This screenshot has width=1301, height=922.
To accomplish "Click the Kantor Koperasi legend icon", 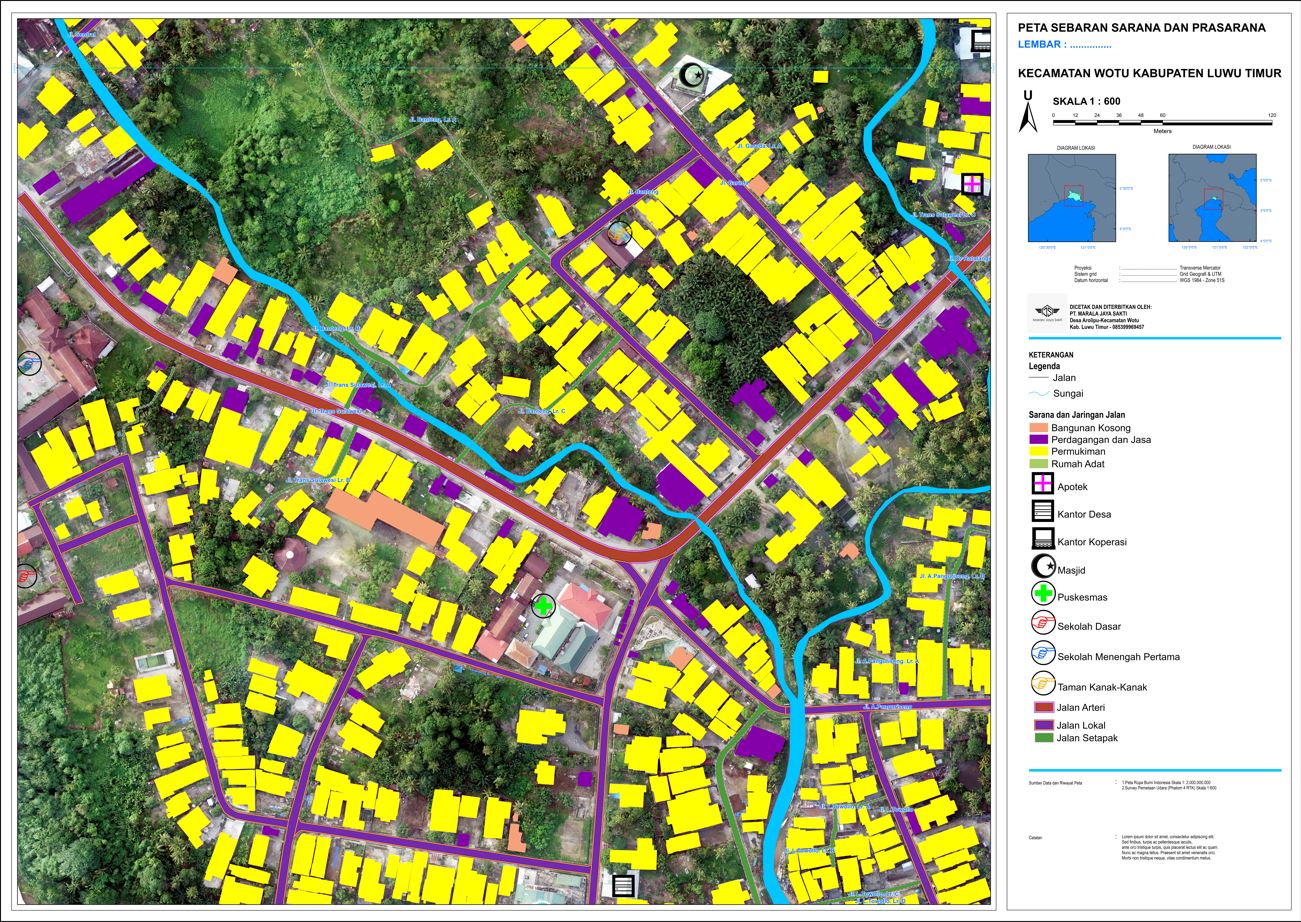I will (x=1043, y=540).
